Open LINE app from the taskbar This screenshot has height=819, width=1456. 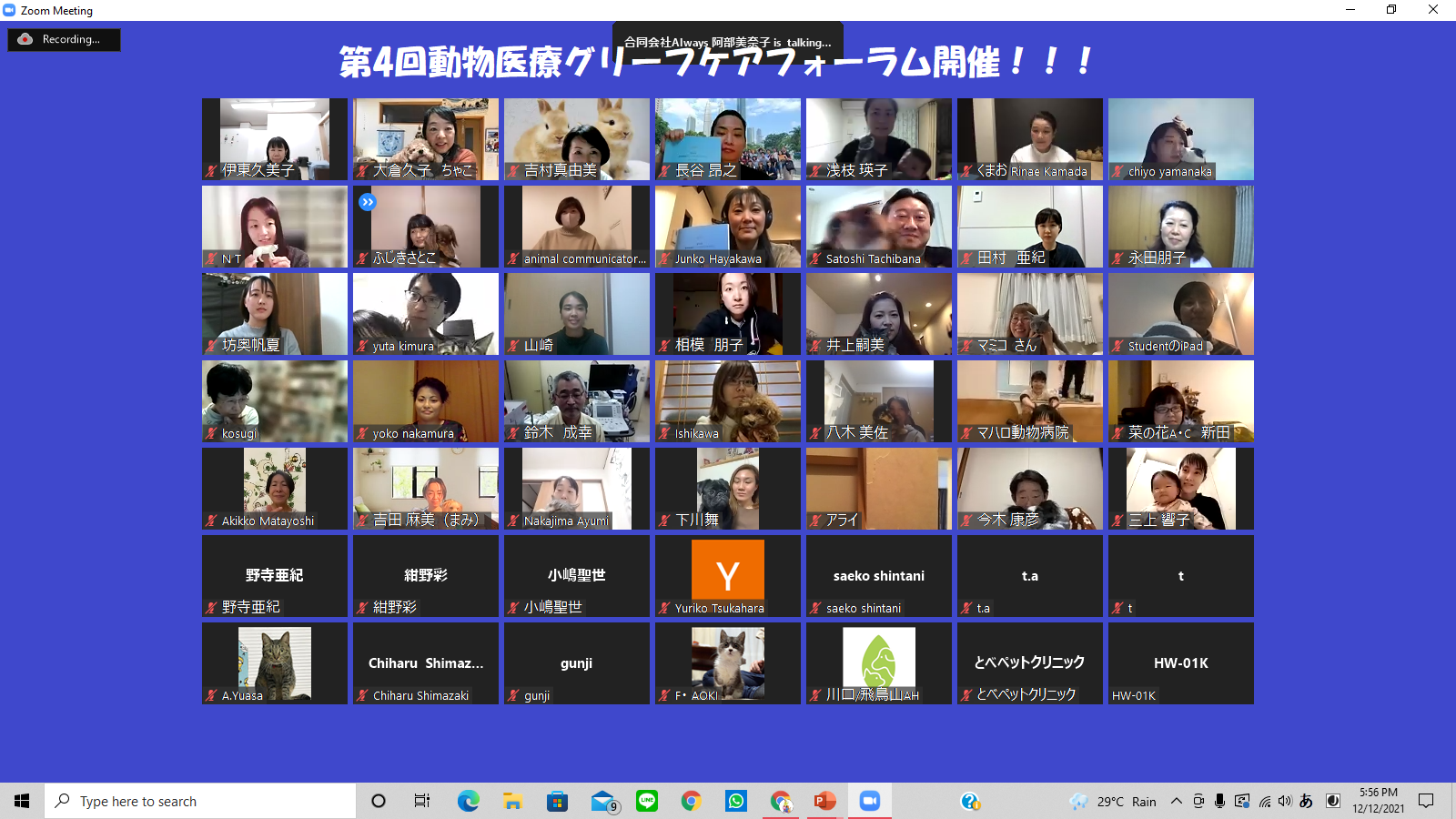click(x=647, y=801)
